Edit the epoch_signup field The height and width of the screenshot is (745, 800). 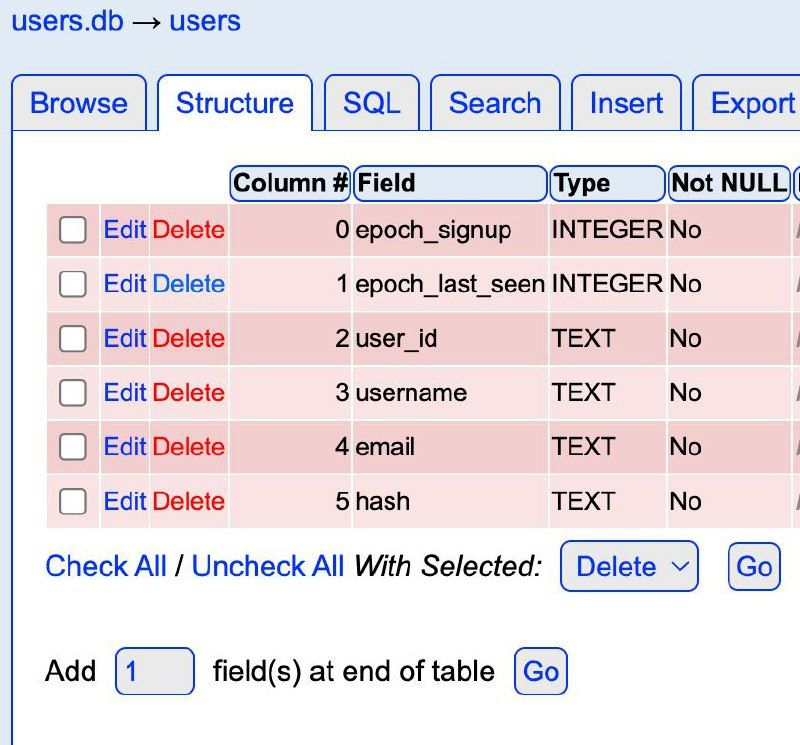pos(125,231)
